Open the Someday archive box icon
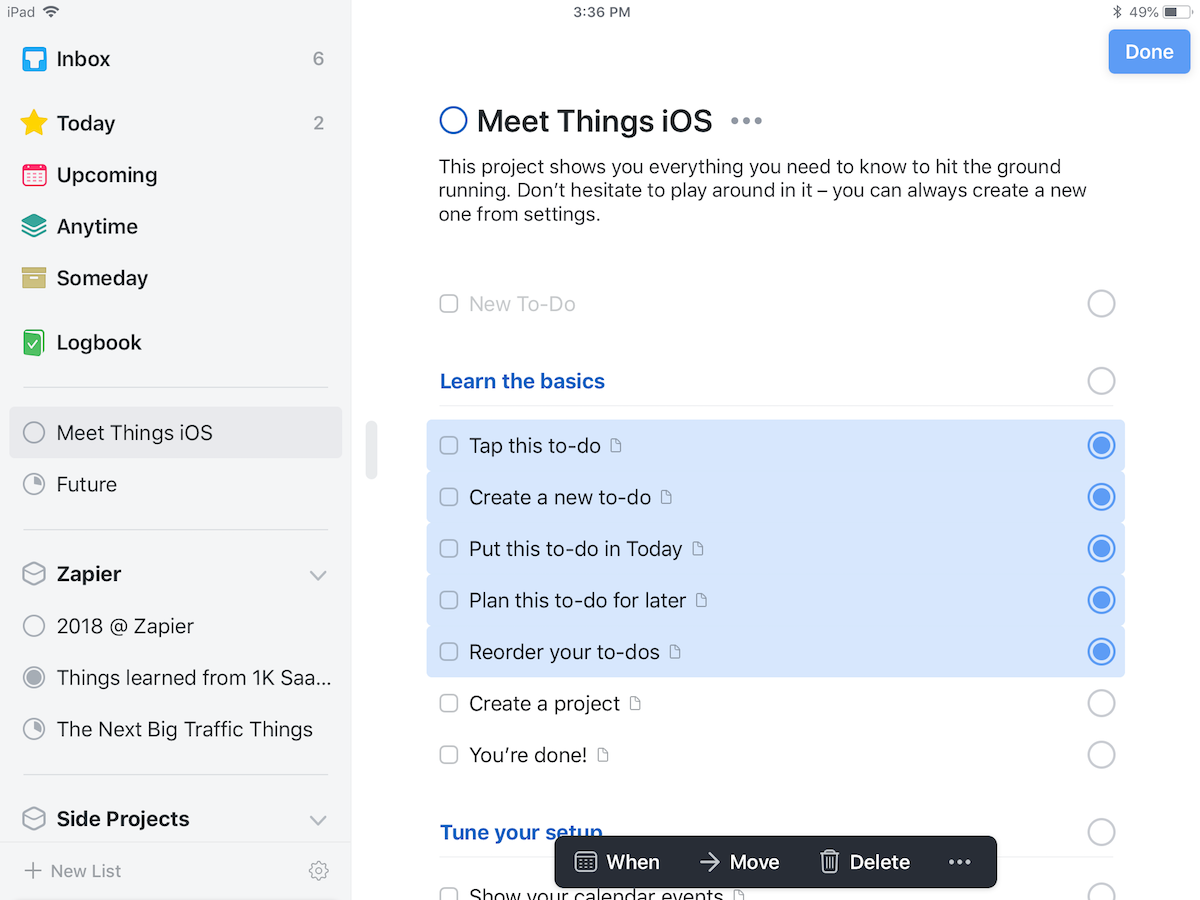1200x900 pixels. (34, 278)
